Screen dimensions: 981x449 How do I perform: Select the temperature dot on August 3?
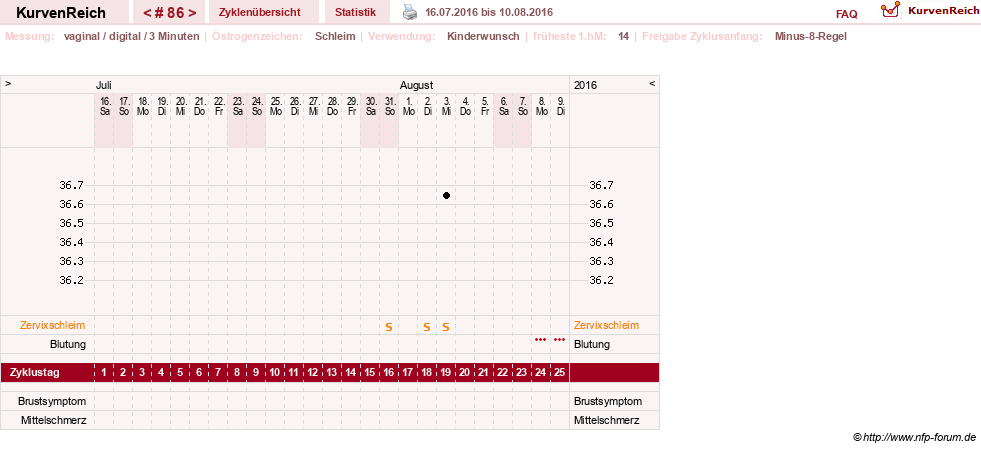click(446, 196)
